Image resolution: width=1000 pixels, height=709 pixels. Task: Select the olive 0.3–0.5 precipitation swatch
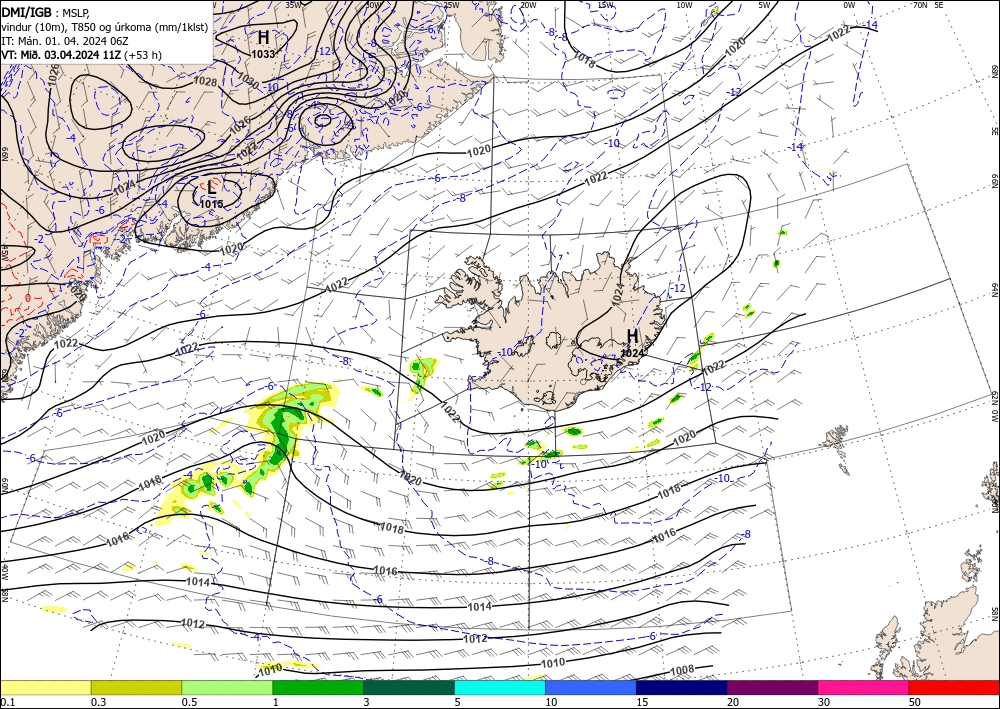tap(136, 687)
